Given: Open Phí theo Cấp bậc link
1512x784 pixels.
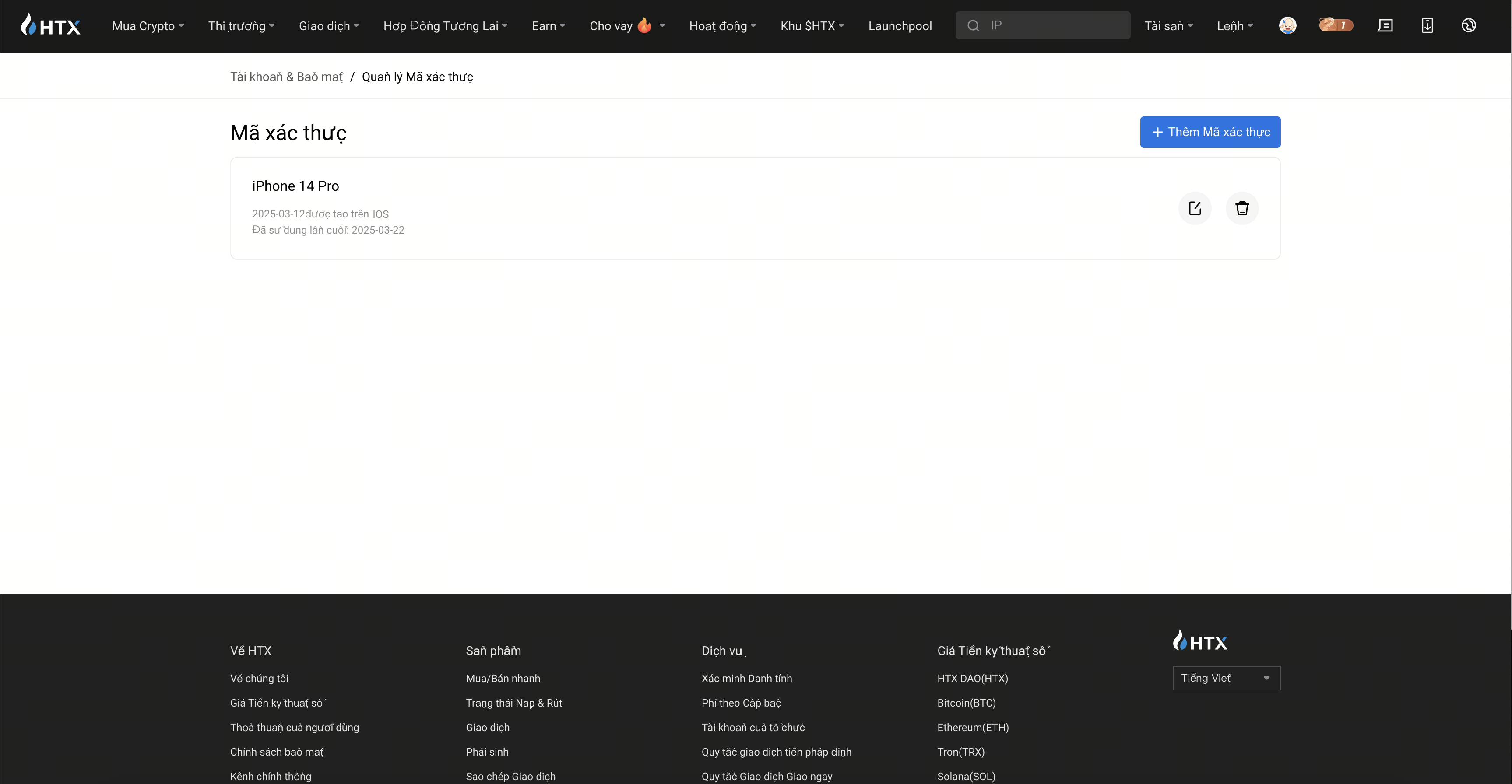Looking at the screenshot, I should point(741,703).
